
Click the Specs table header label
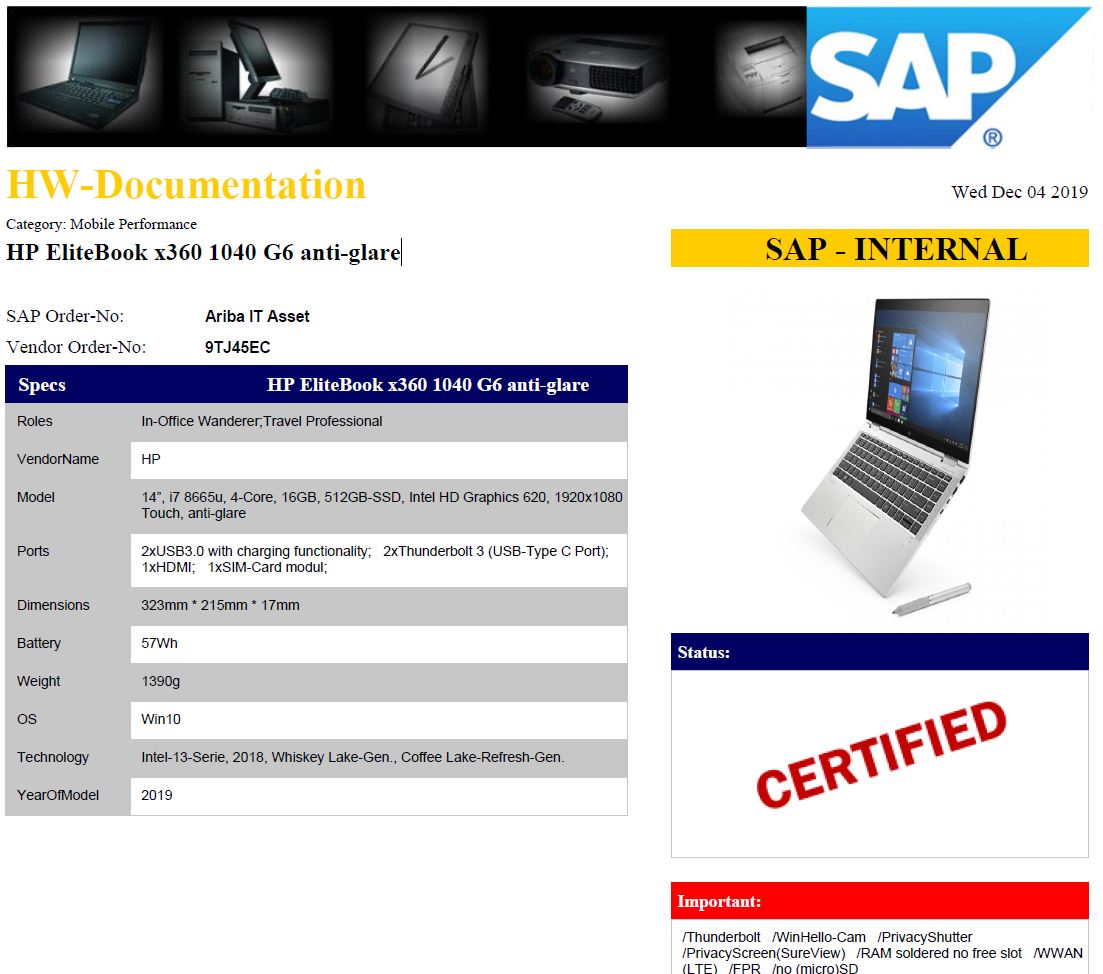click(x=42, y=385)
